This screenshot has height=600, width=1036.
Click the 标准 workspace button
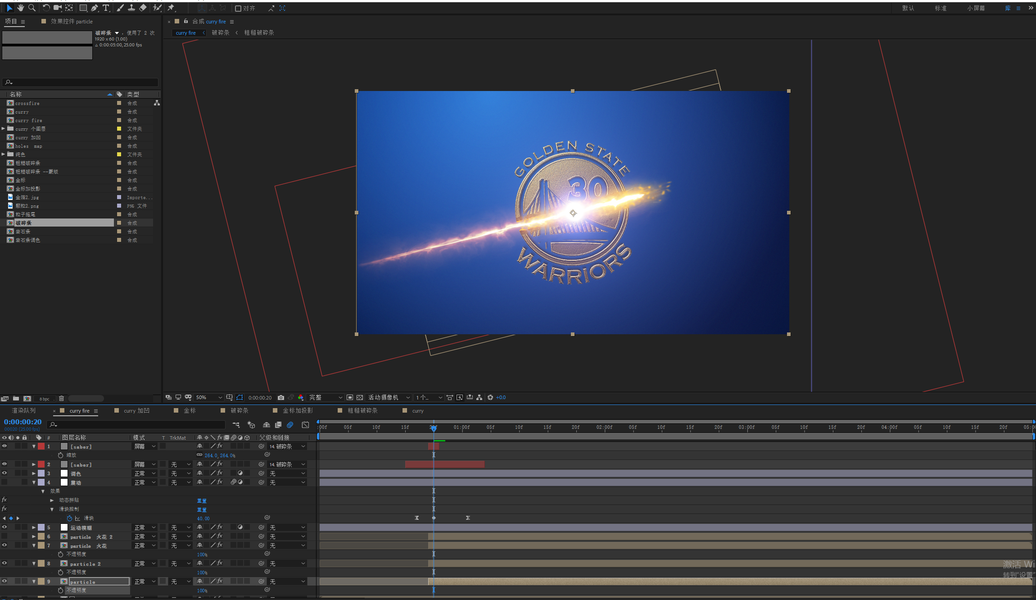(x=940, y=9)
